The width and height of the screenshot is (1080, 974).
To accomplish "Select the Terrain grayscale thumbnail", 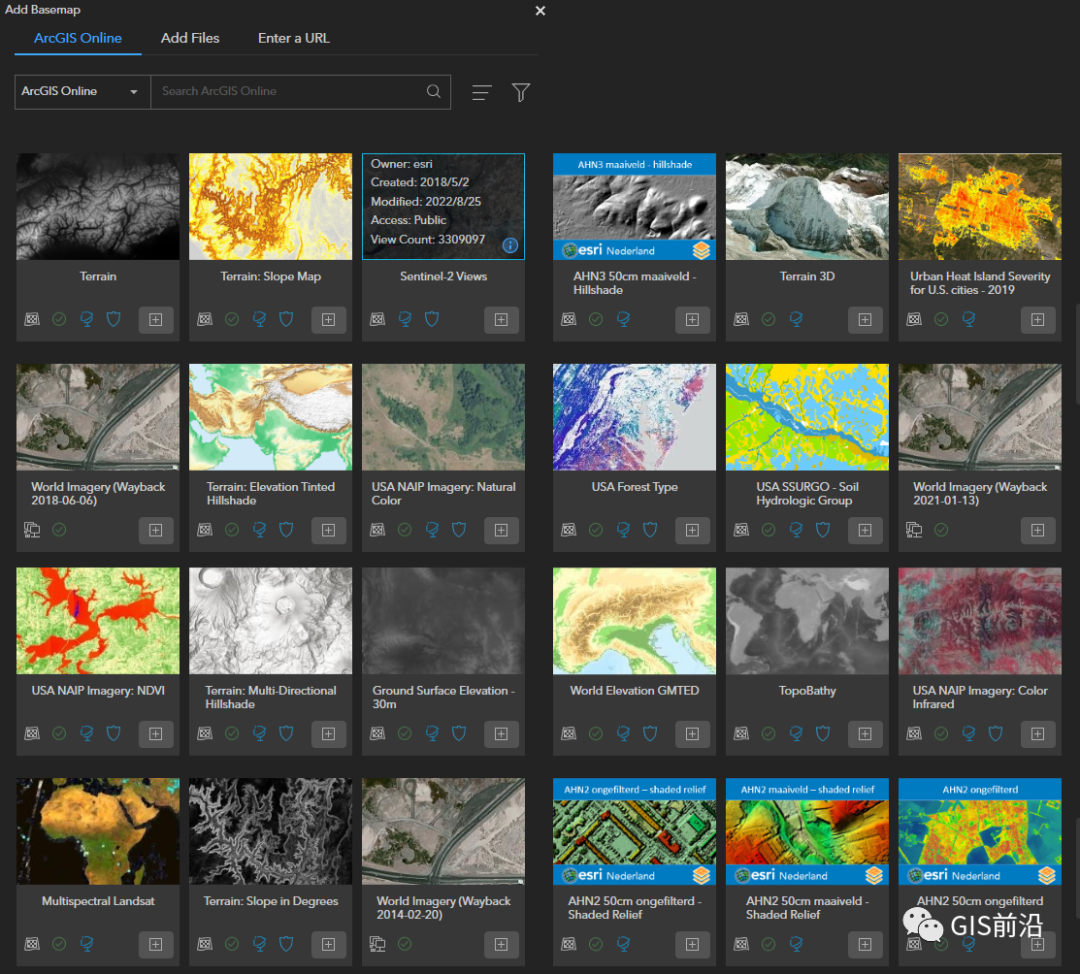I will 98,207.
